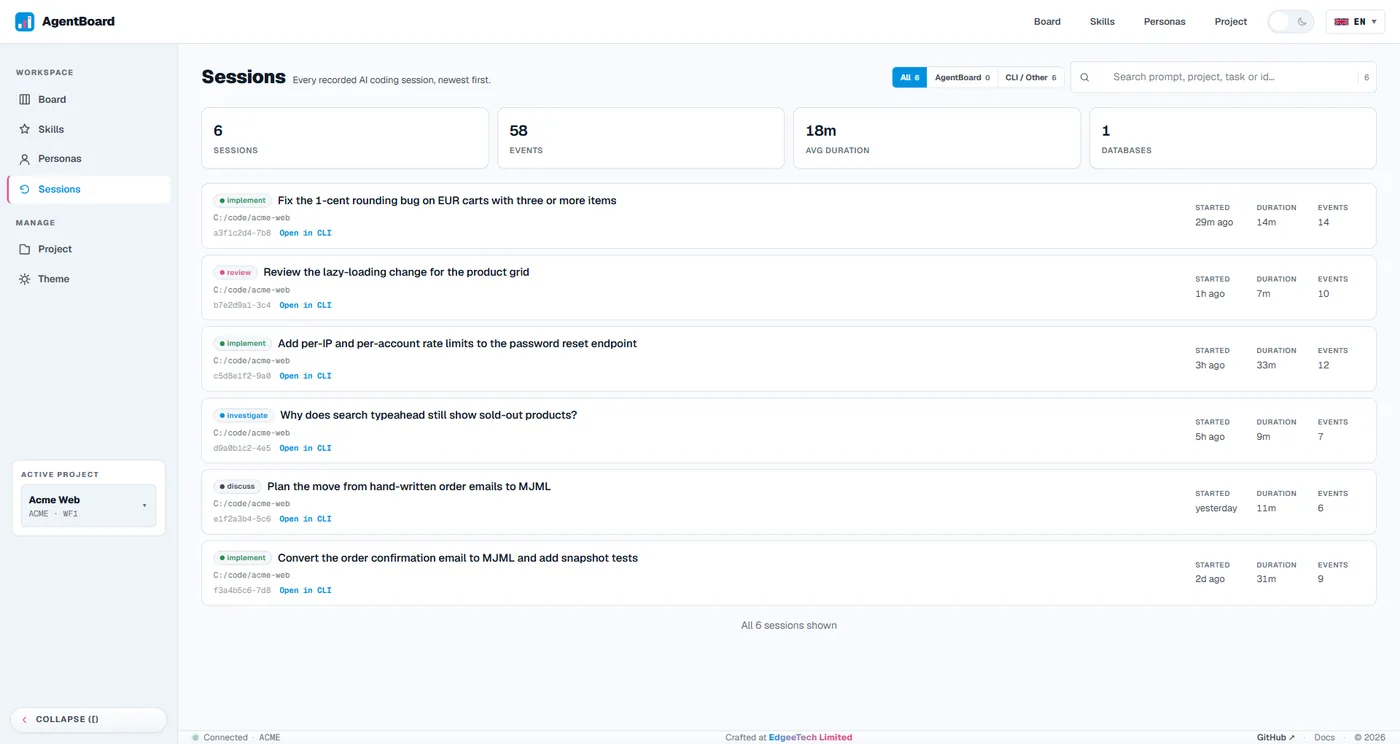Image resolution: width=1400 pixels, height=744 pixels.
Task: Click the Sessions history icon in sidebar
Action: pyautogui.click(x=25, y=189)
